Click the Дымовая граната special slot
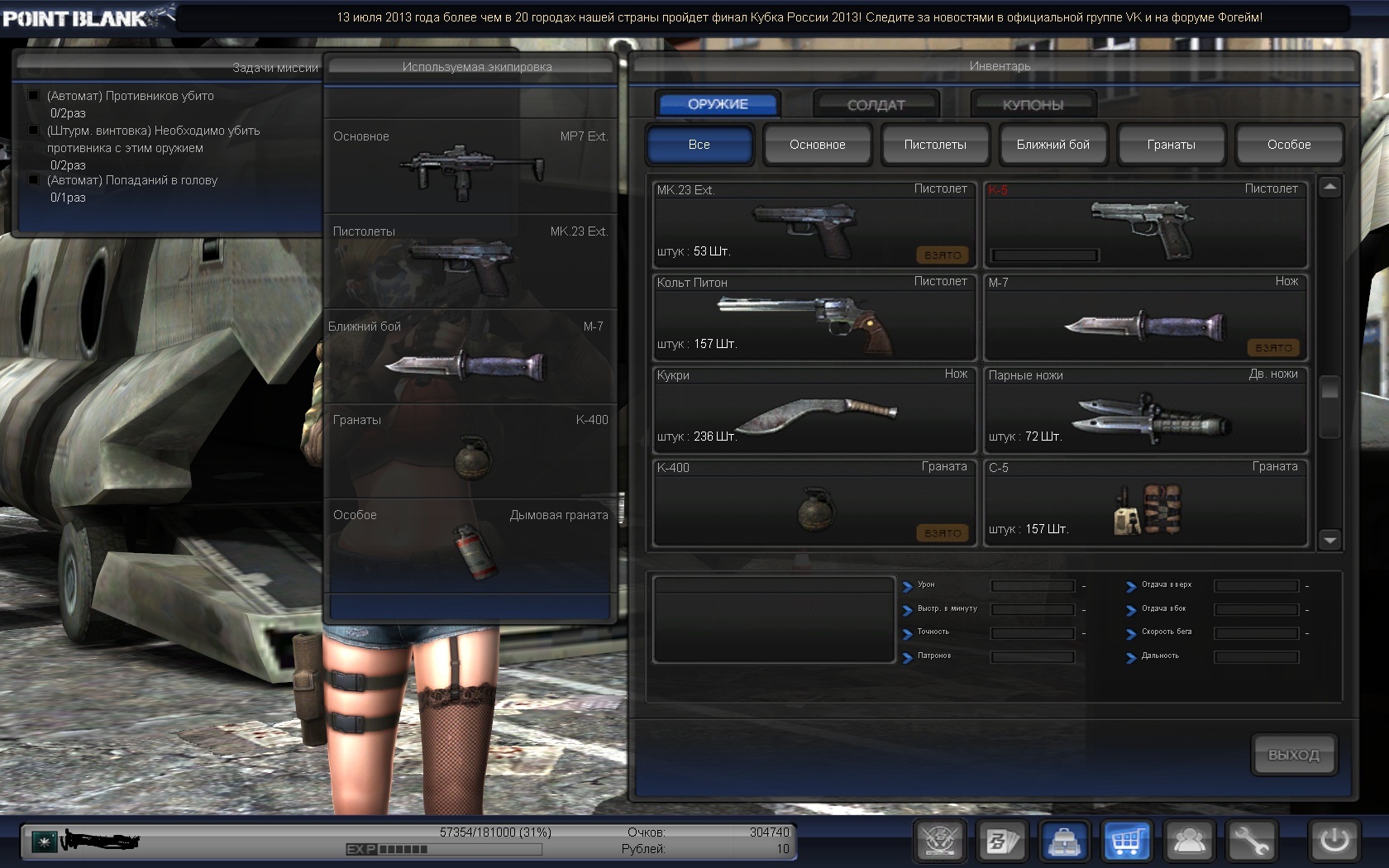 (470, 546)
